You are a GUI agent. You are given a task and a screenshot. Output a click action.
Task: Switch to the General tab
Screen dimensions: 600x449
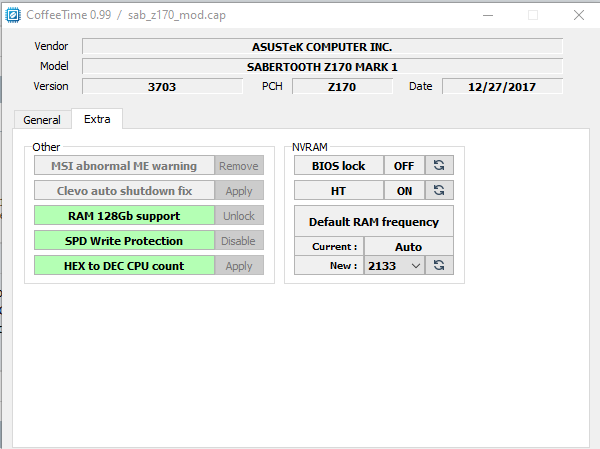tap(42, 120)
